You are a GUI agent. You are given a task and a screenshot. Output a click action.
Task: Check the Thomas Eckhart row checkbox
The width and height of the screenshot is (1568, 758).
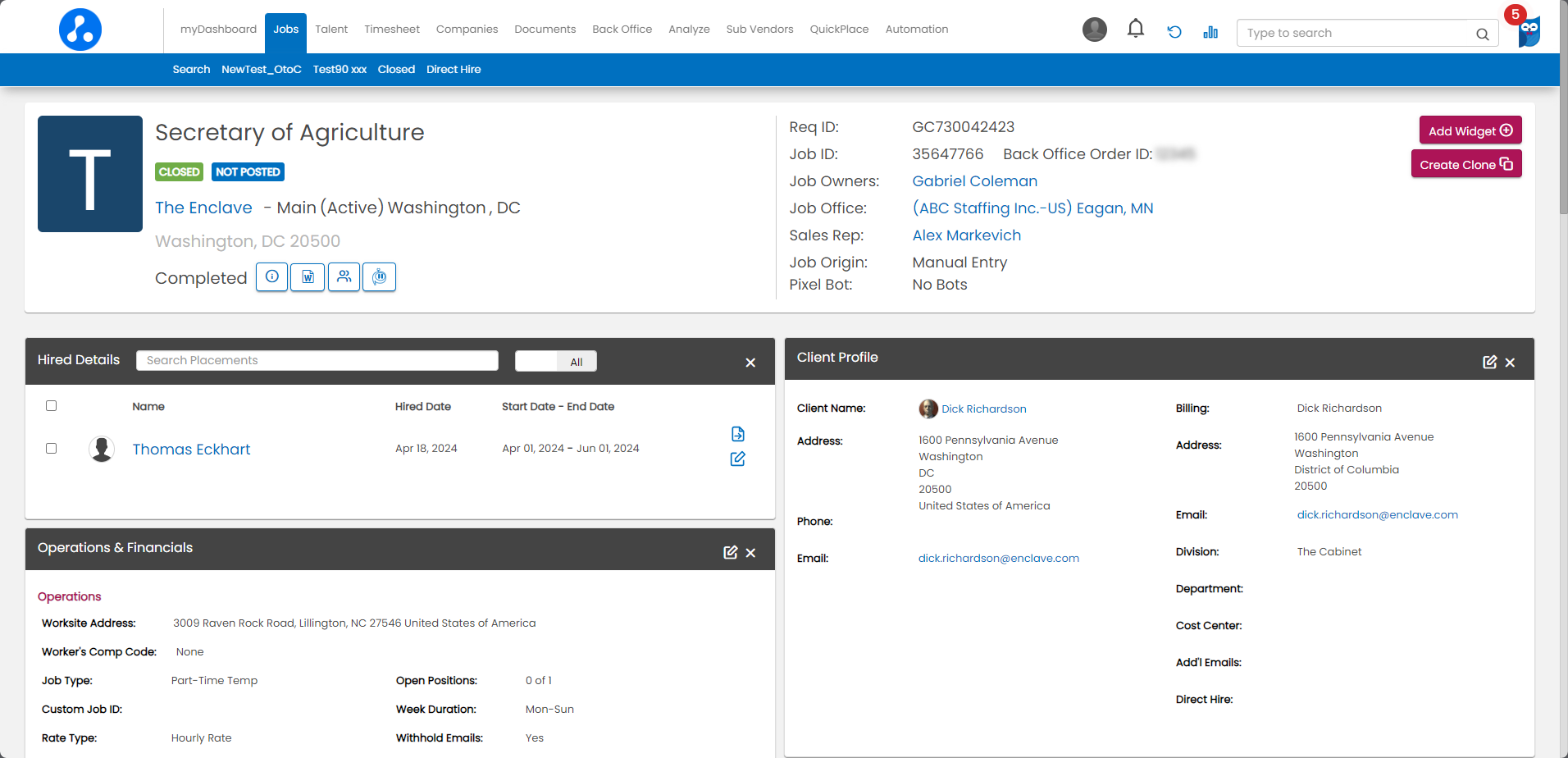coord(52,449)
